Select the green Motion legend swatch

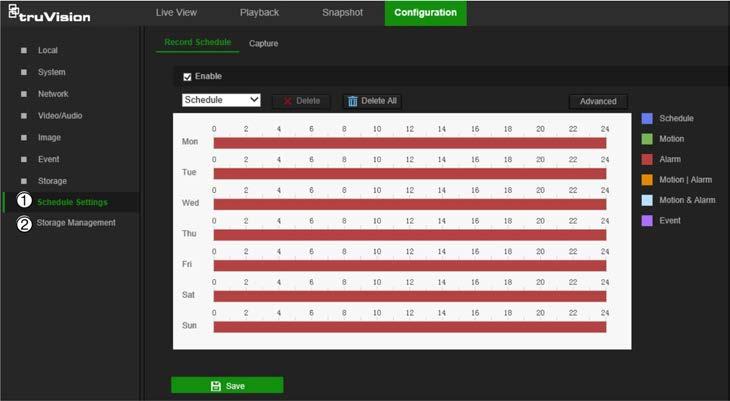pyautogui.click(x=647, y=139)
